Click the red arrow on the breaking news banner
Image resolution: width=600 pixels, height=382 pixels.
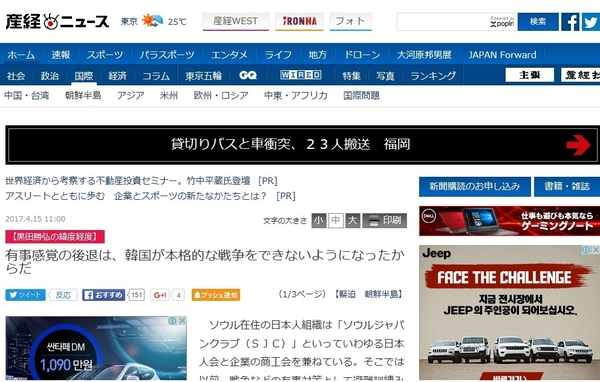578,145
